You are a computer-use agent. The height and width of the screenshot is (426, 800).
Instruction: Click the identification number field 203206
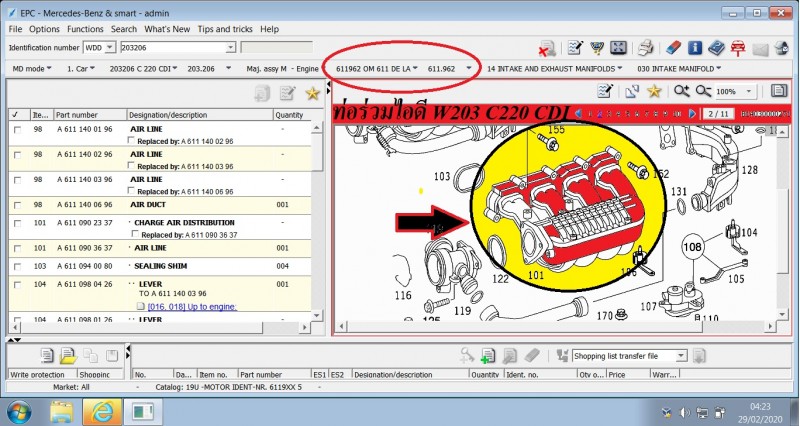coord(178,47)
